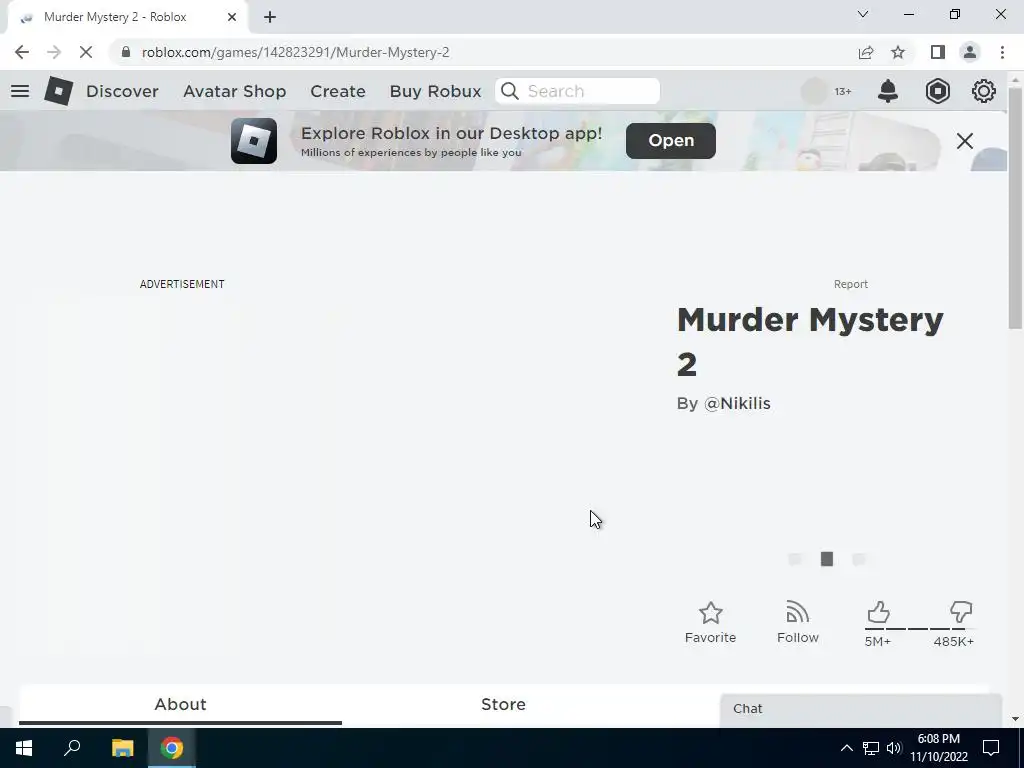Viewport: 1024px width, 768px height.
Task: Open the Create menu item
Action: (338, 91)
